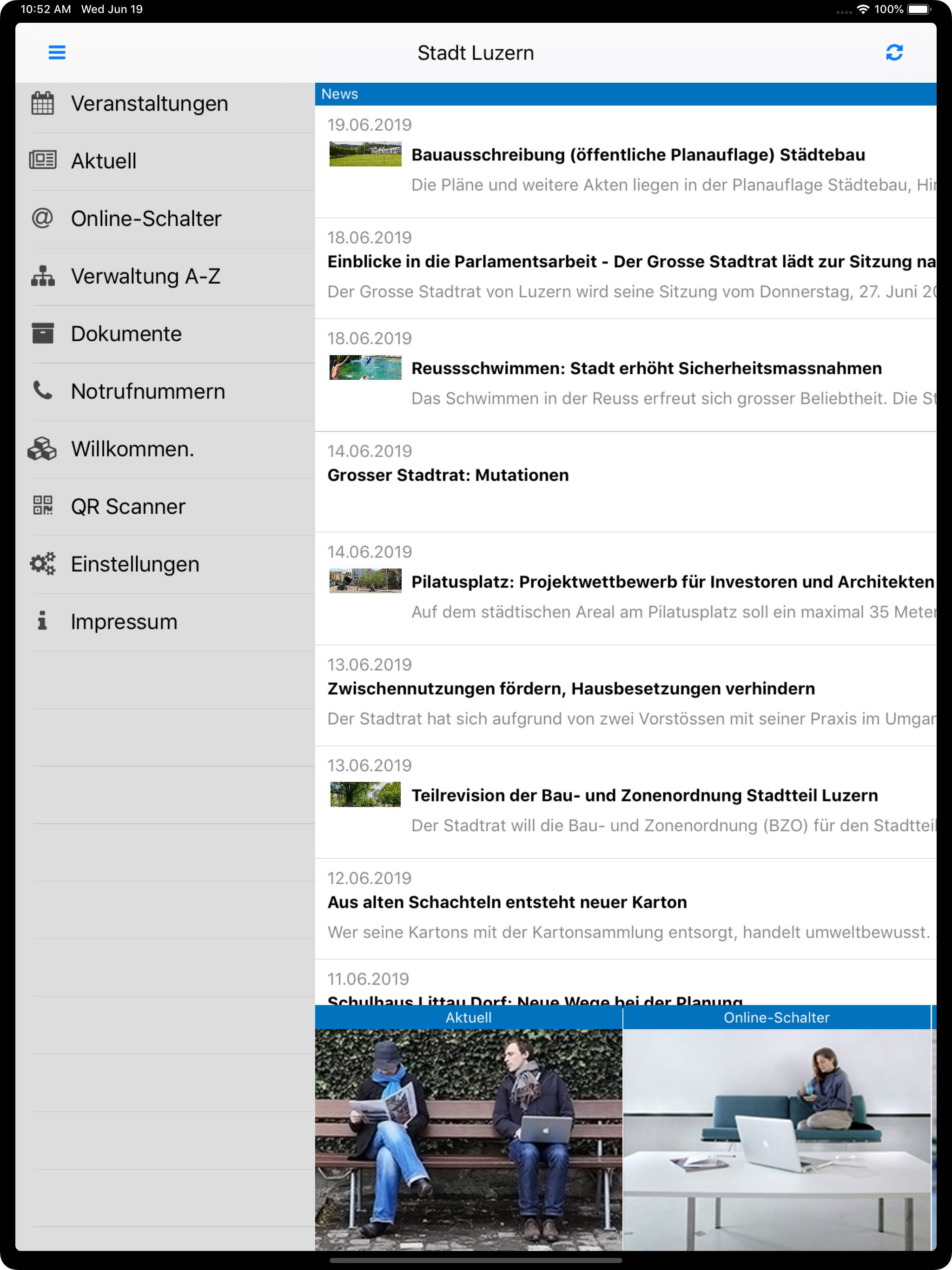Open the Impressum menu entry

[124, 622]
